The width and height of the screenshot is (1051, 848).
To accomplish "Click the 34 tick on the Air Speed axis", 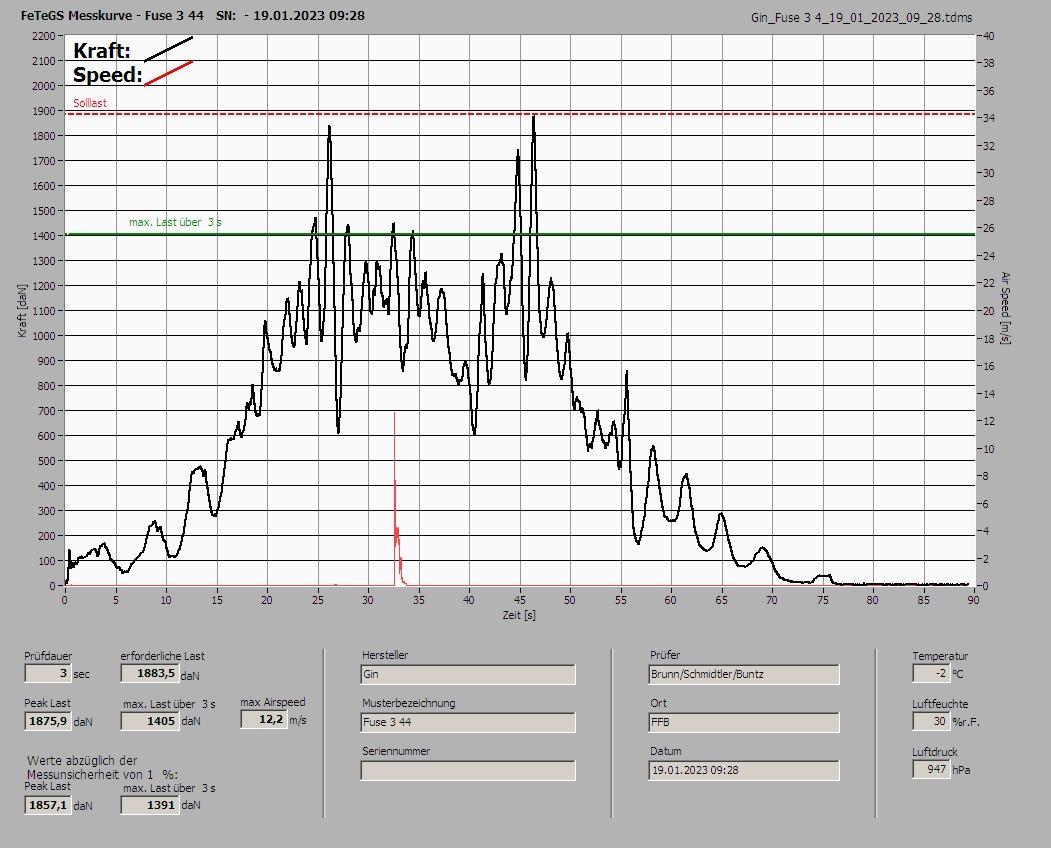I will pyautogui.click(x=989, y=118).
